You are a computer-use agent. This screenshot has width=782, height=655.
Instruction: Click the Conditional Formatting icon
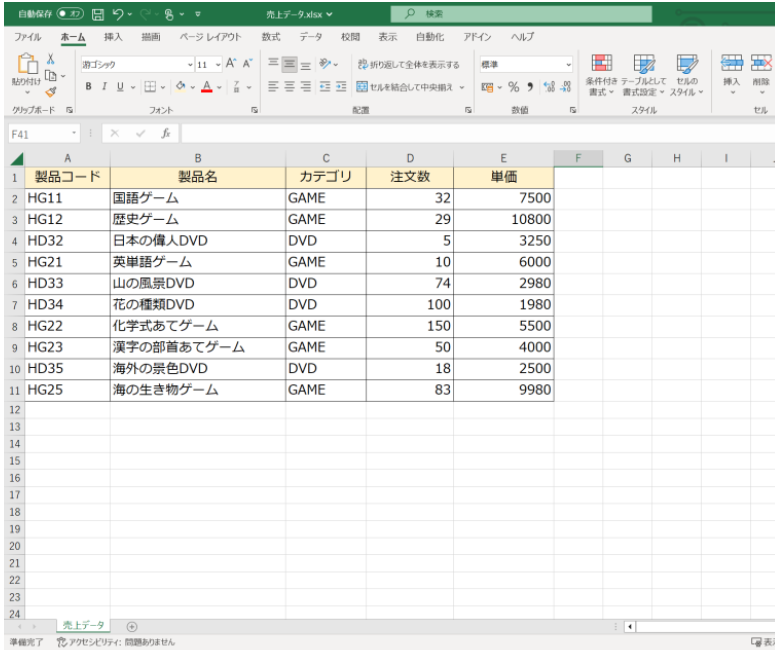pyautogui.click(x=603, y=65)
